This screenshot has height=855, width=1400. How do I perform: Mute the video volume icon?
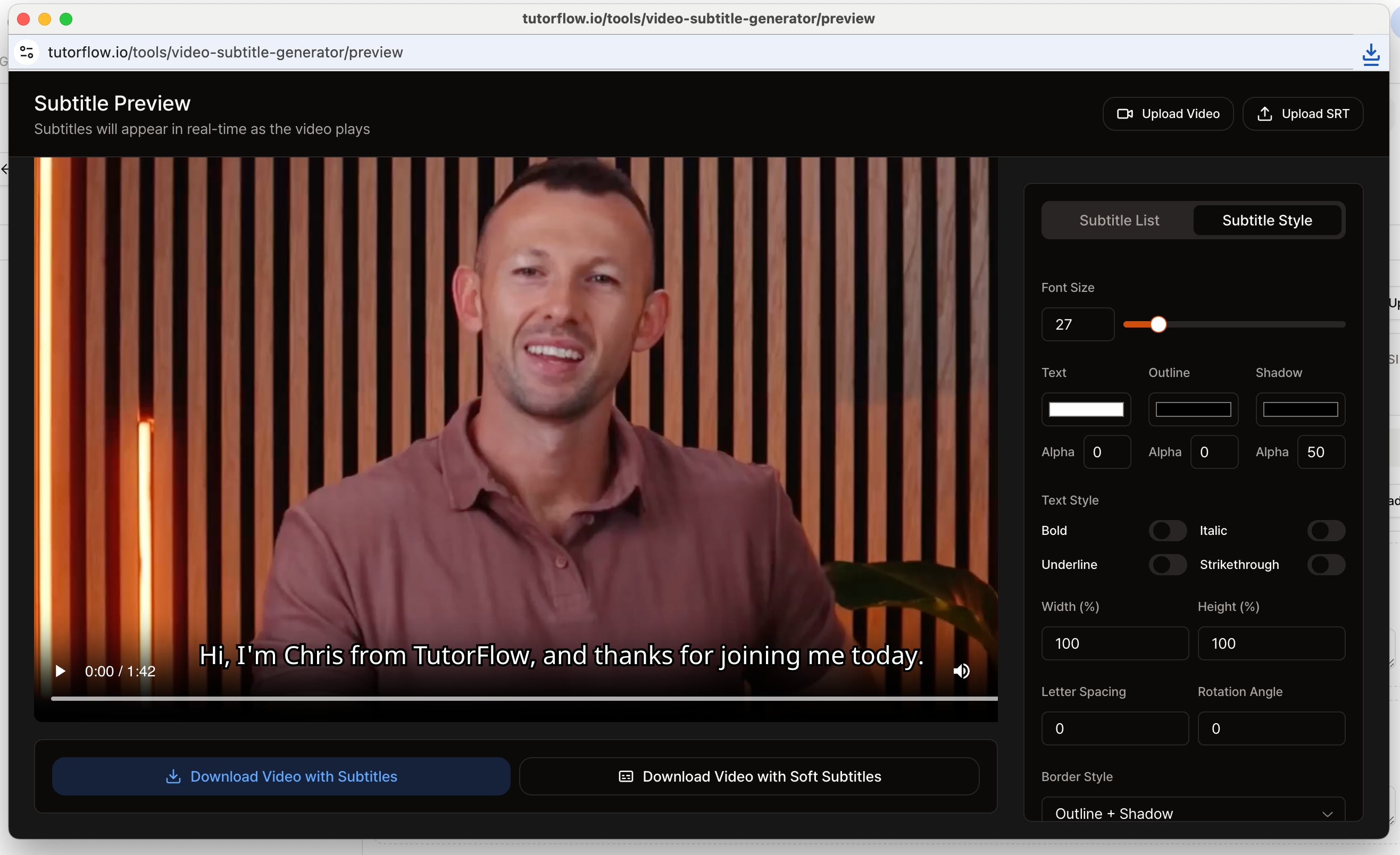pyautogui.click(x=961, y=671)
